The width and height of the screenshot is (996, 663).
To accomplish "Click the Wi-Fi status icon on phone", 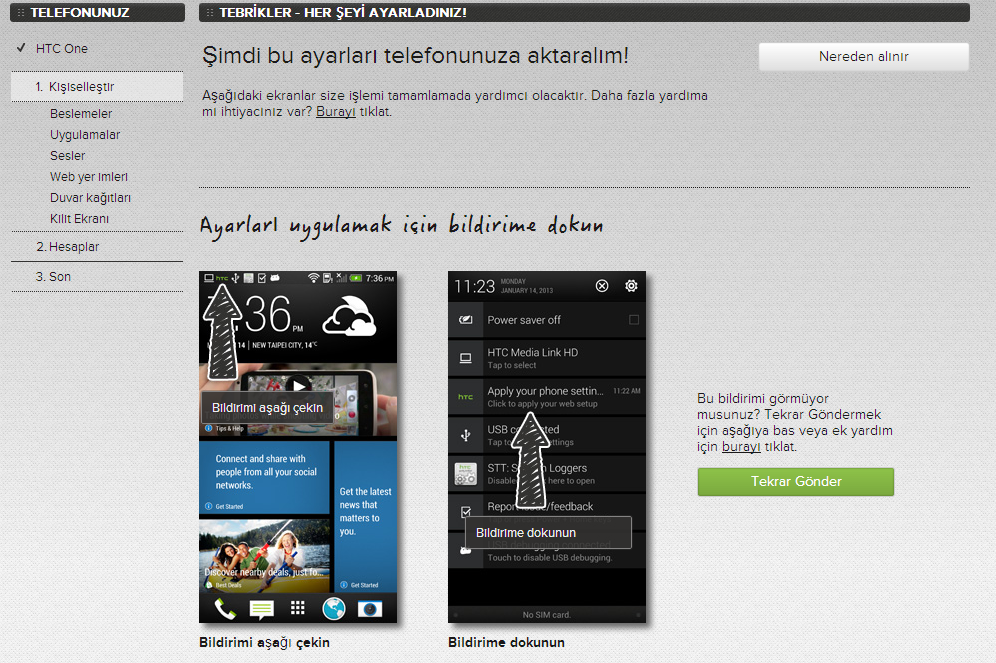I will (x=313, y=278).
